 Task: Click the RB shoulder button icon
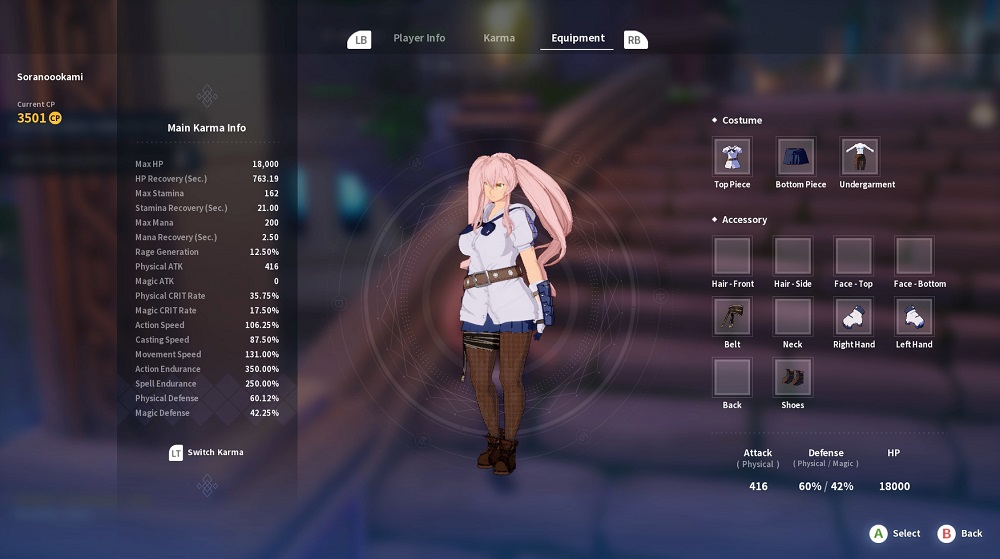click(635, 40)
